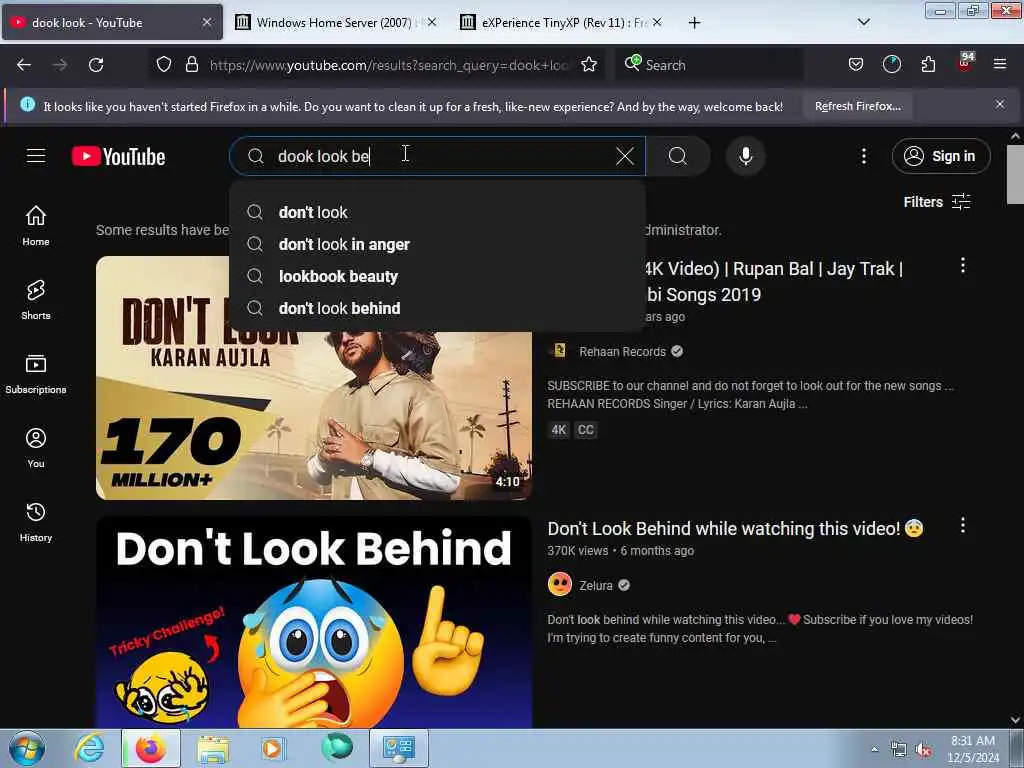This screenshot has height=768, width=1024.
Task: Click the YouTube logo
Action: coord(119,157)
